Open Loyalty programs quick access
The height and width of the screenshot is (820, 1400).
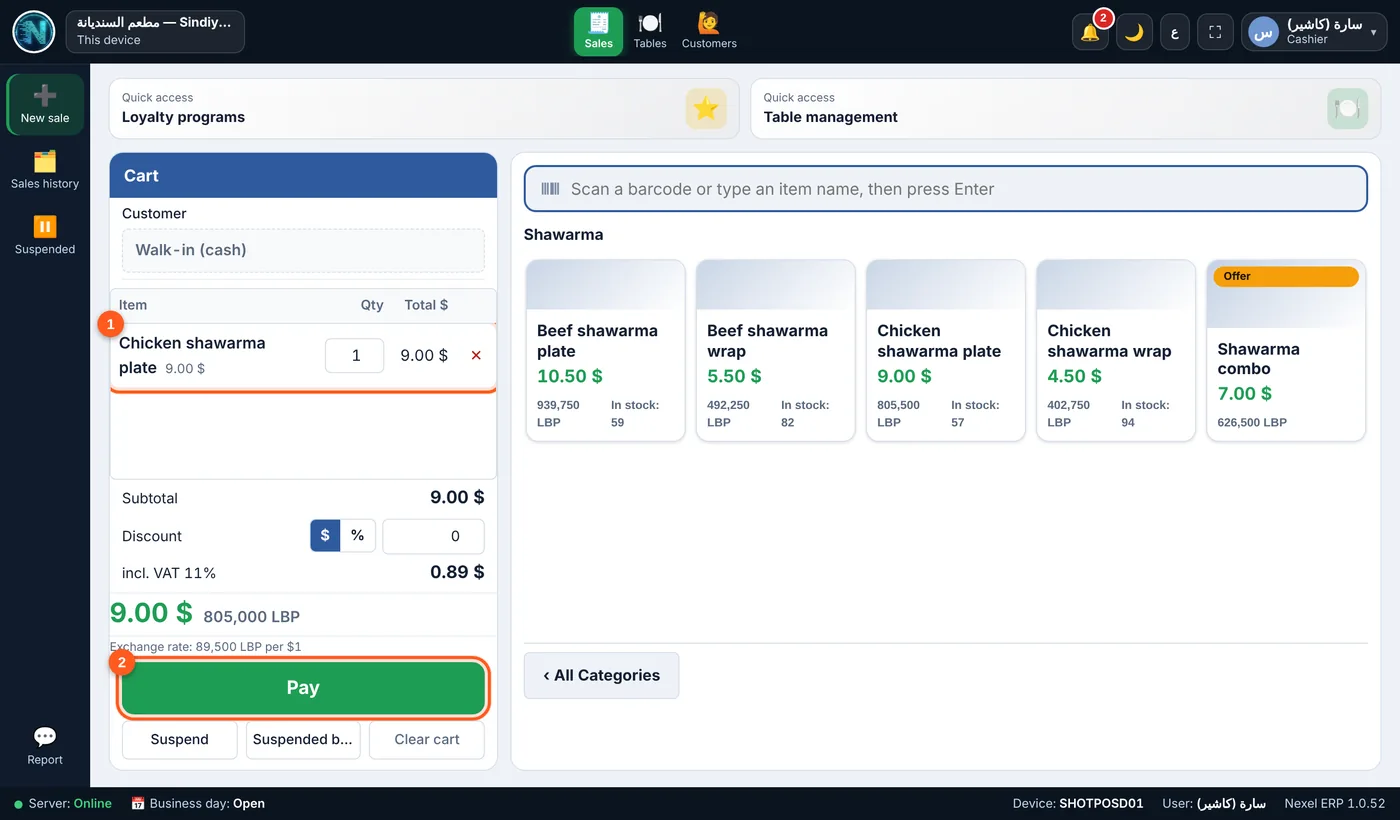point(424,108)
